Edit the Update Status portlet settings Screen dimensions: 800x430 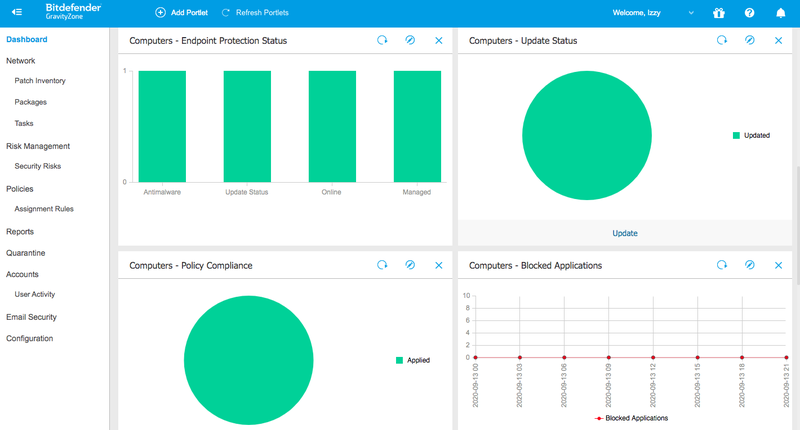749,40
